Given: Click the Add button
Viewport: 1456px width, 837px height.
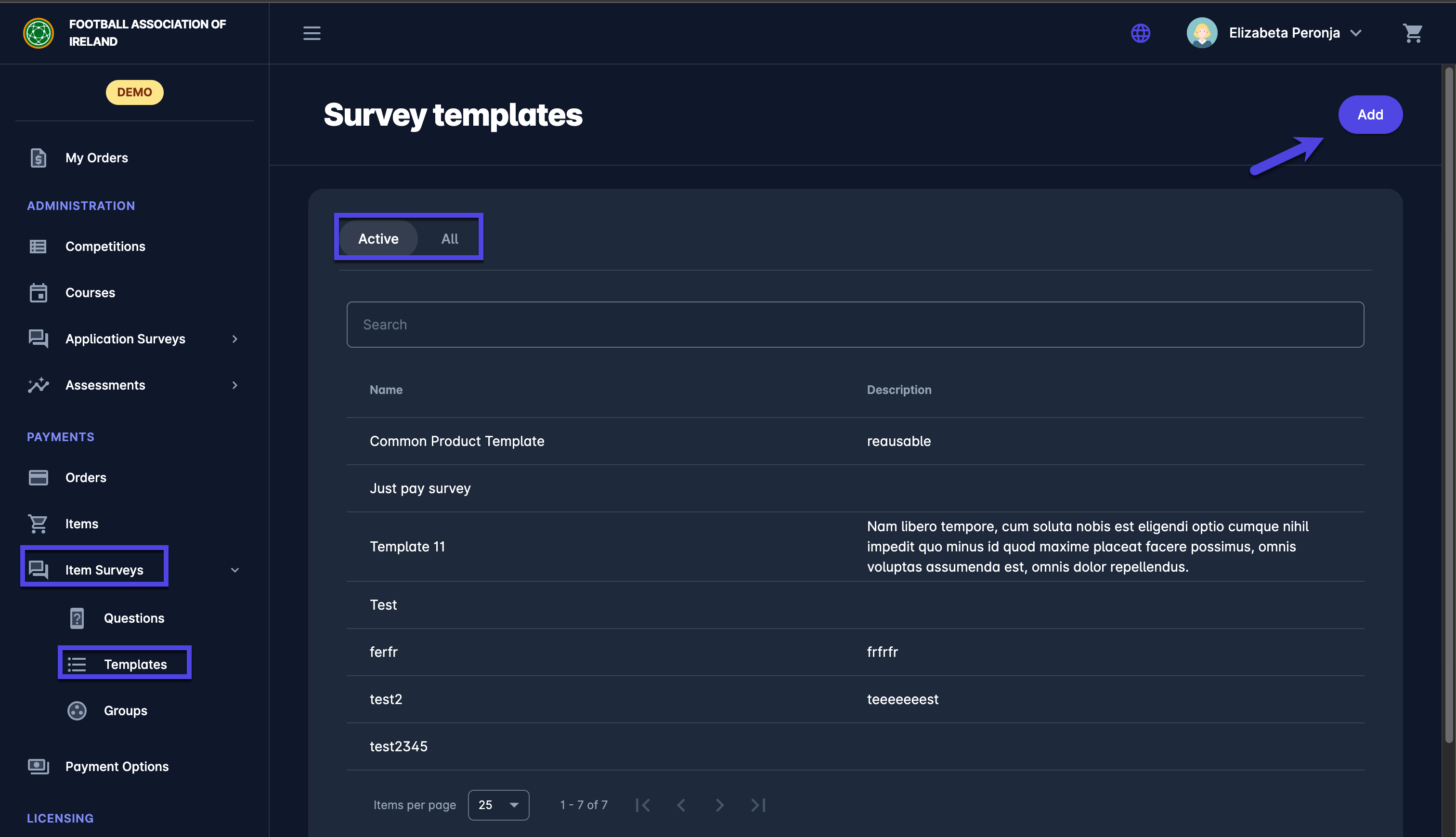Looking at the screenshot, I should coord(1369,115).
